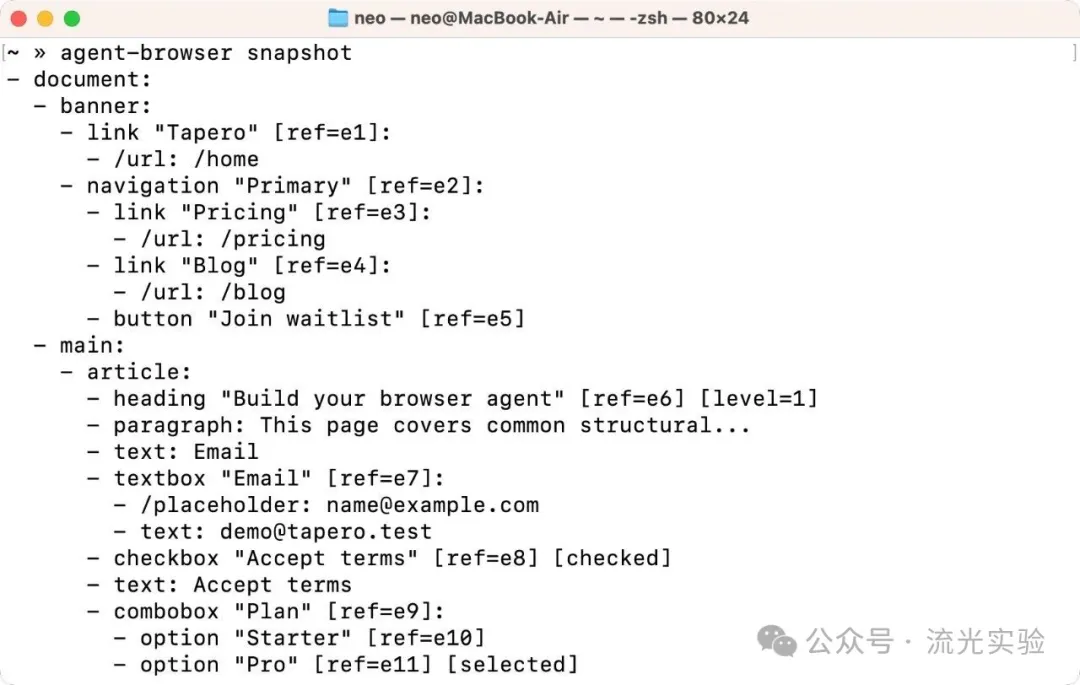The width and height of the screenshot is (1080, 685).
Task: Click the link "Blog" ref=e4 line
Action: pos(239,265)
